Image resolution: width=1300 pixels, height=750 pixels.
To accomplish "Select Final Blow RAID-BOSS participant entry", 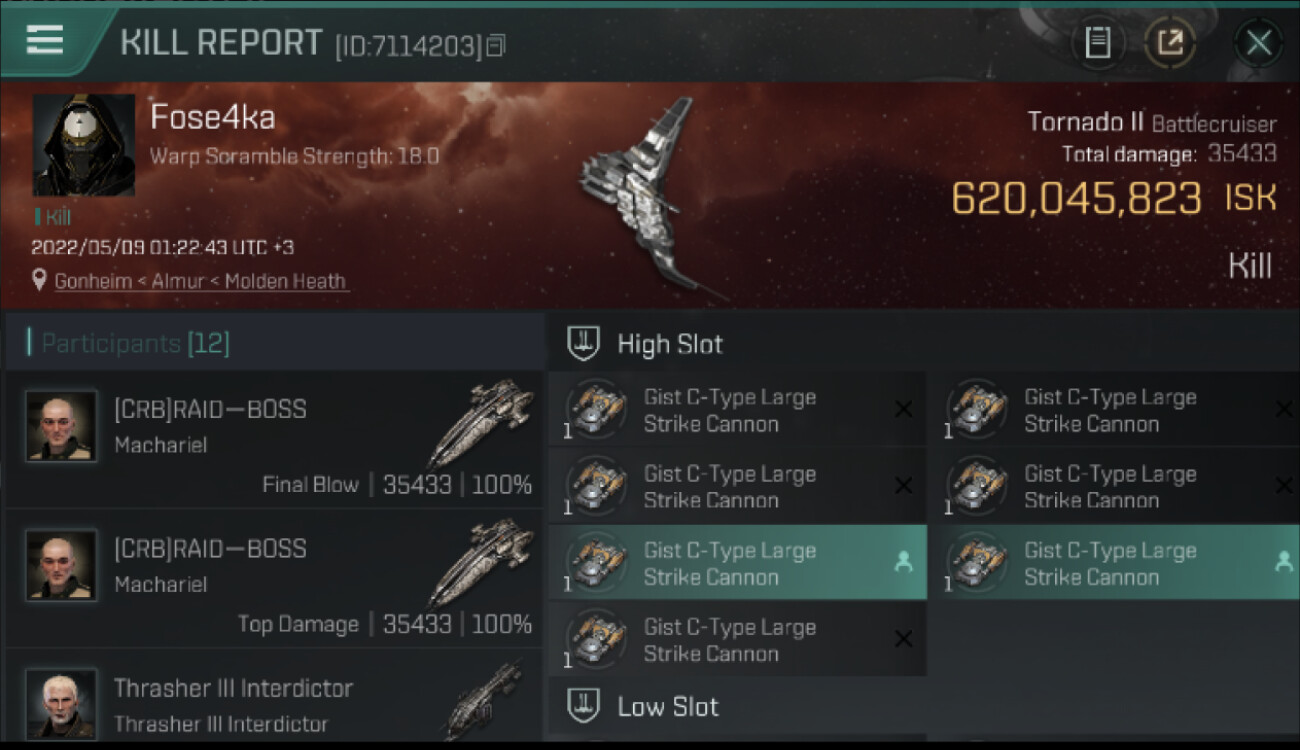I will 273,440.
